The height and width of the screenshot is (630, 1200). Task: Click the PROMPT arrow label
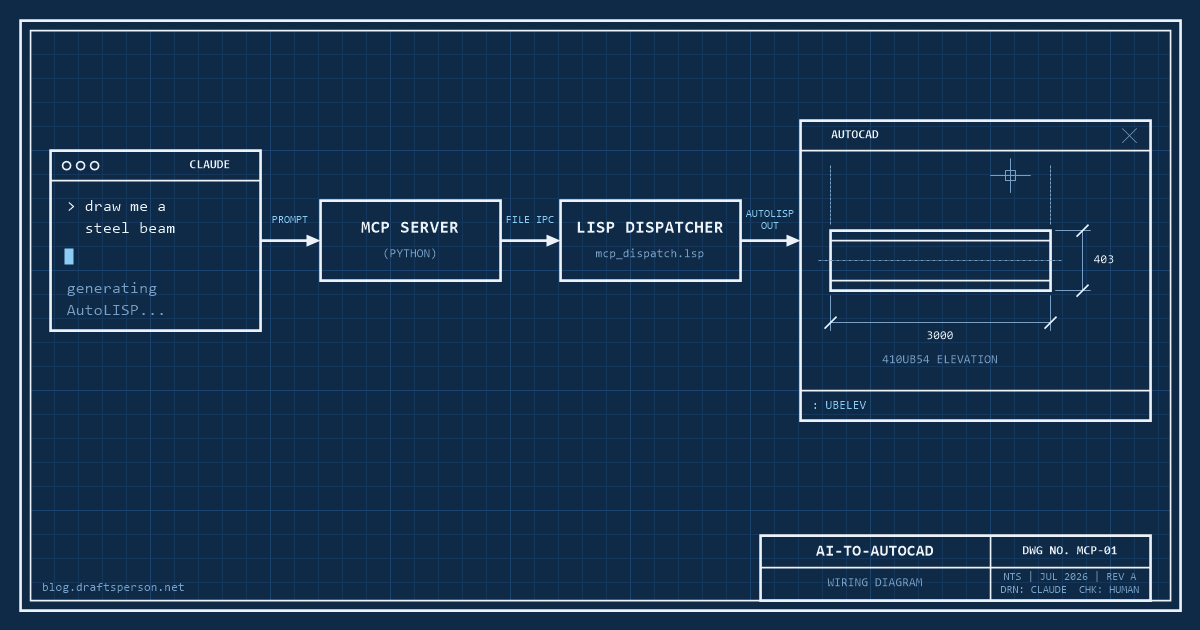coord(290,220)
